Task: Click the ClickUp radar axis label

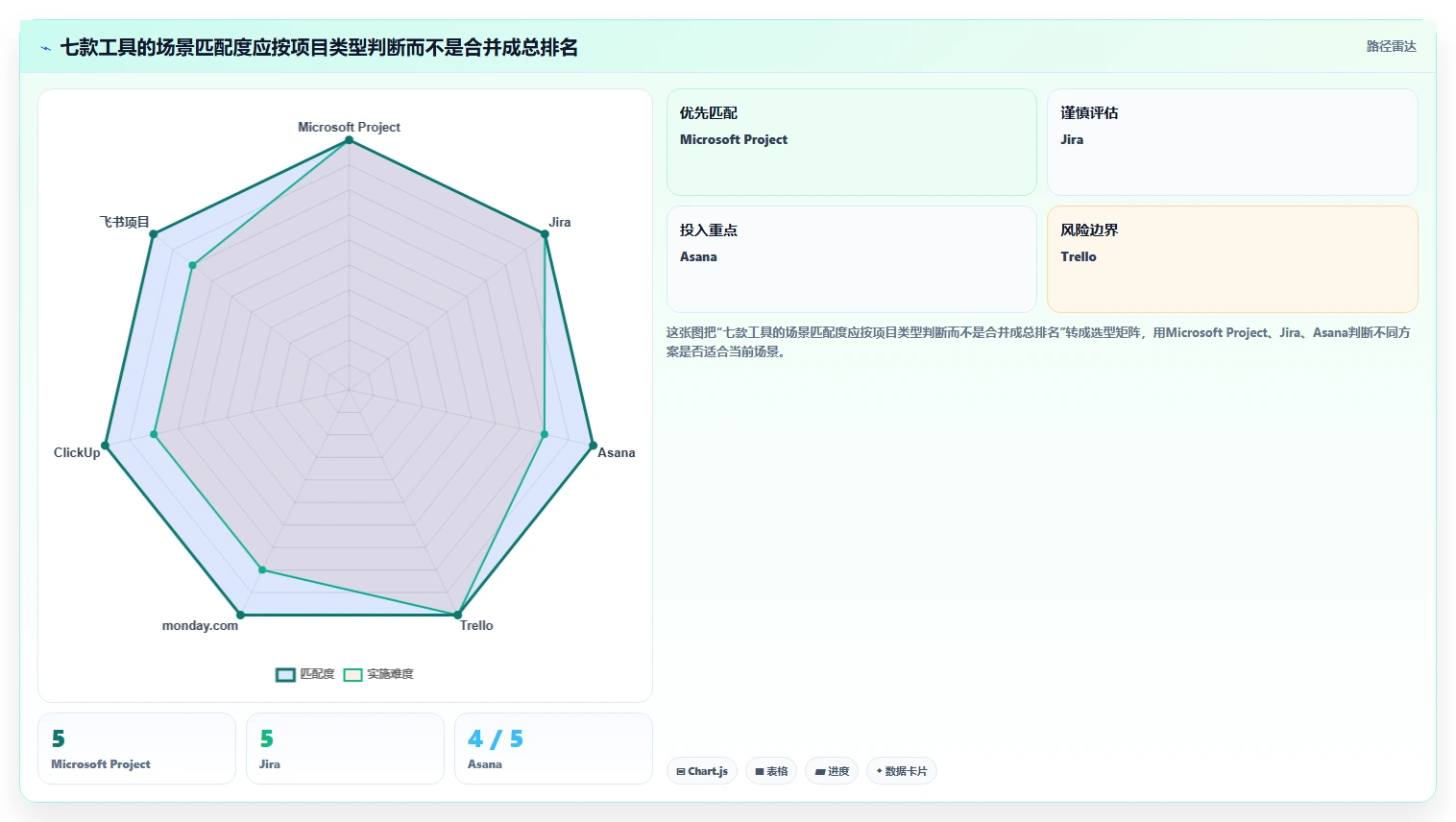Action: (x=77, y=452)
